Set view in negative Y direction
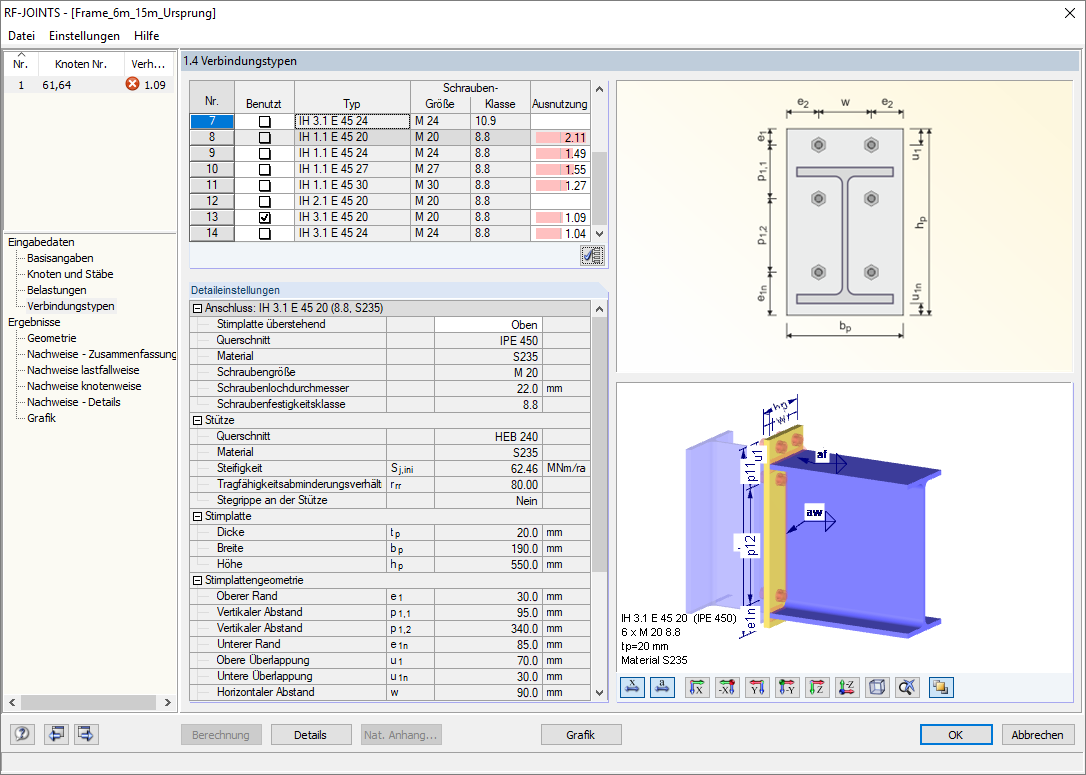The height and width of the screenshot is (775, 1086). [x=787, y=687]
